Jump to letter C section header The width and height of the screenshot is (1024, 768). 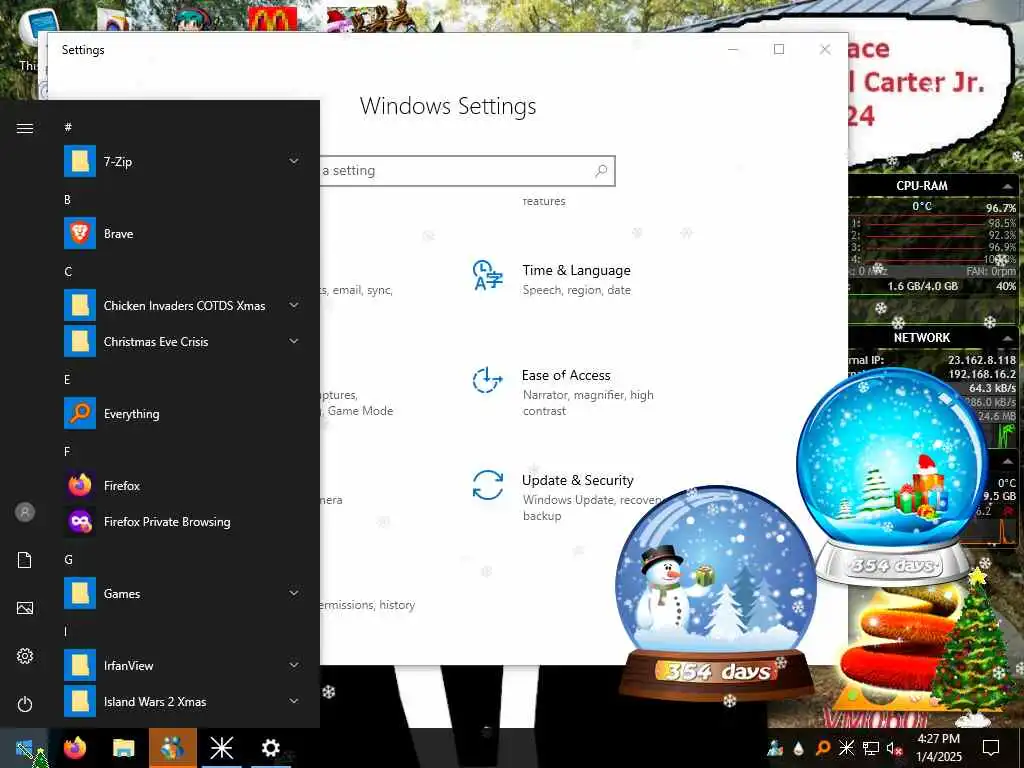(x=68, y=272)
